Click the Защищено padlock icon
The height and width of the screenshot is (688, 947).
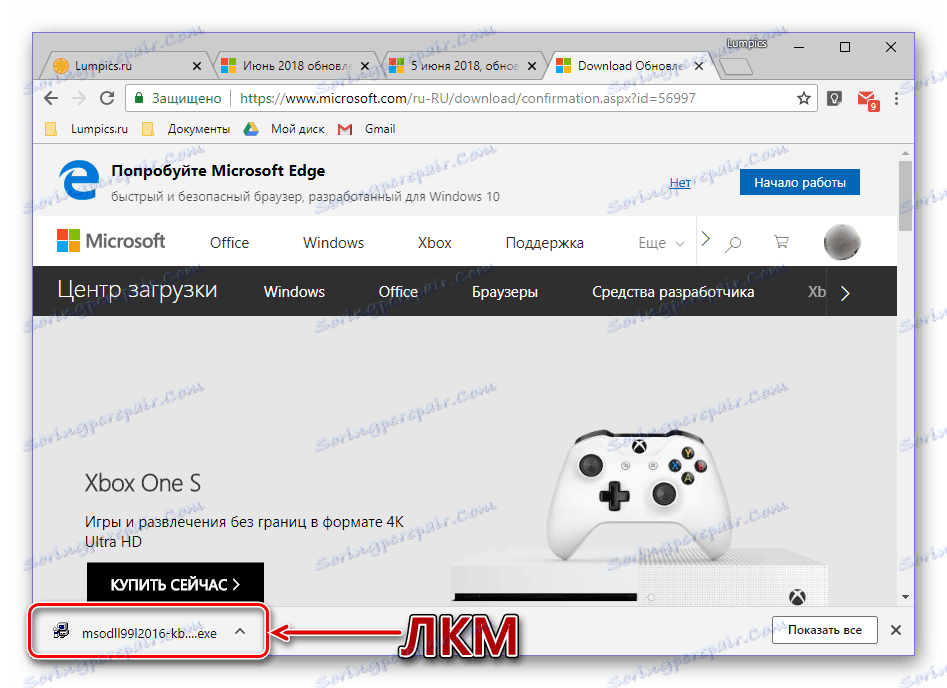click(x=139, y=99)
